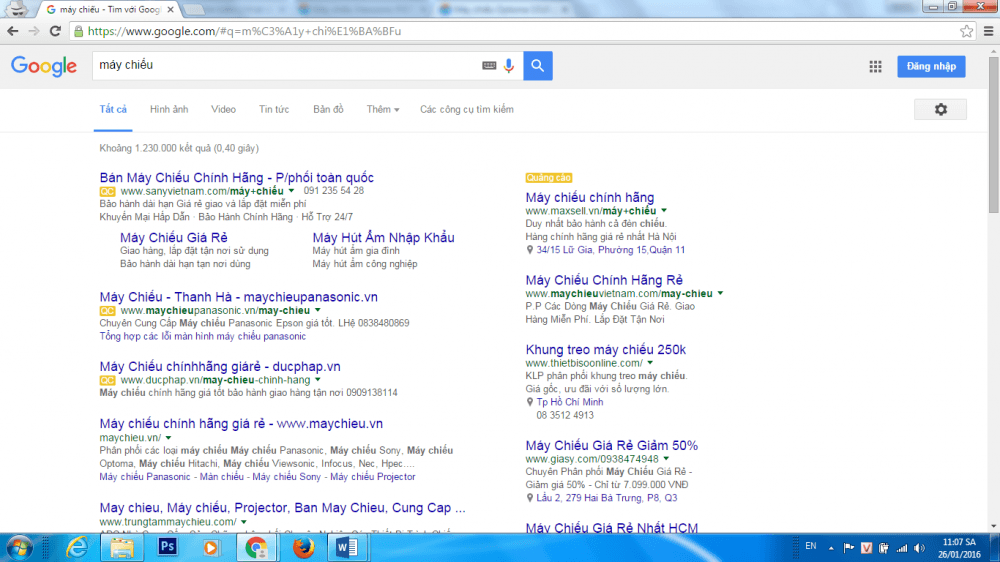Image resolution: width=1000 pixels, height=562 pixels.
Task: Switch to the 'Video' tab
Action: 223,110
